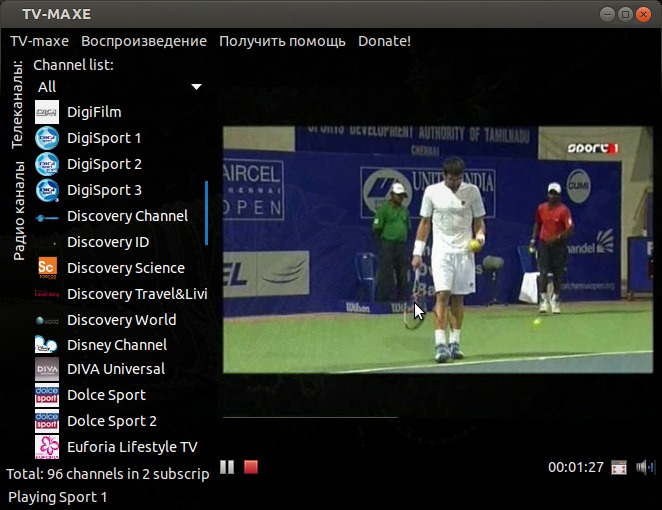Viewport: 662px width, 510px height.
Task: Select Discovery Travel&Livi channel name
Action: (x=137, y=294)
